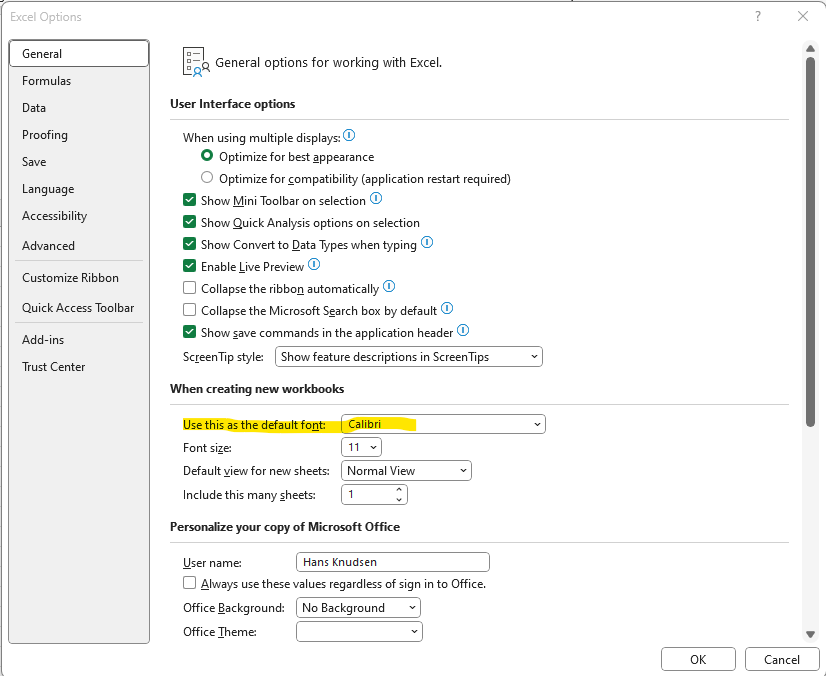Open the Add-ins category
Viewport: 826px width, 676px height.
point(79,340)
